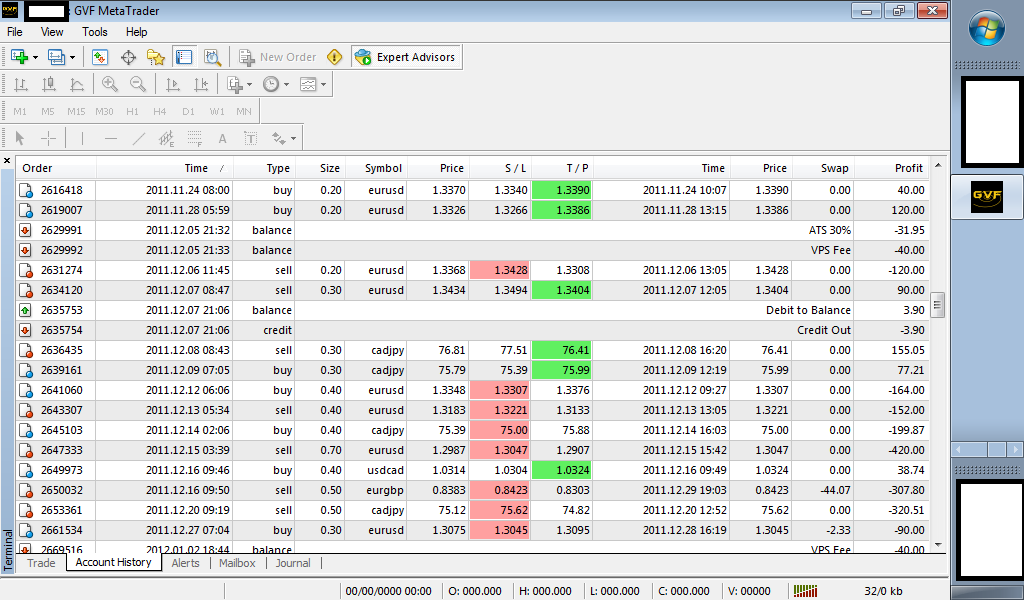Click the GVF icon in the right sidebar

986,197
